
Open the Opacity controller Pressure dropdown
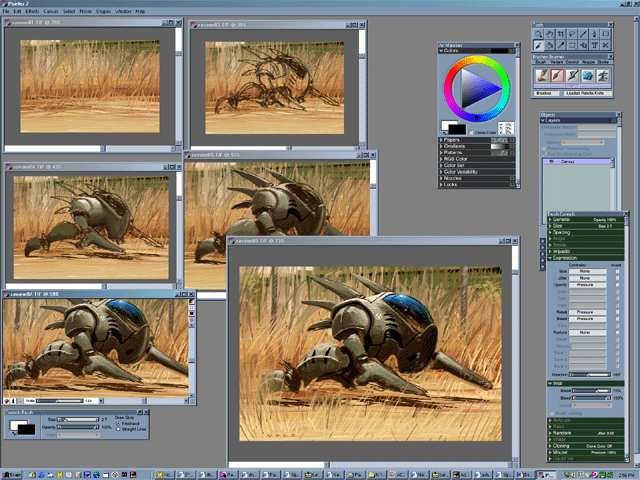click(x=587, y=285)
